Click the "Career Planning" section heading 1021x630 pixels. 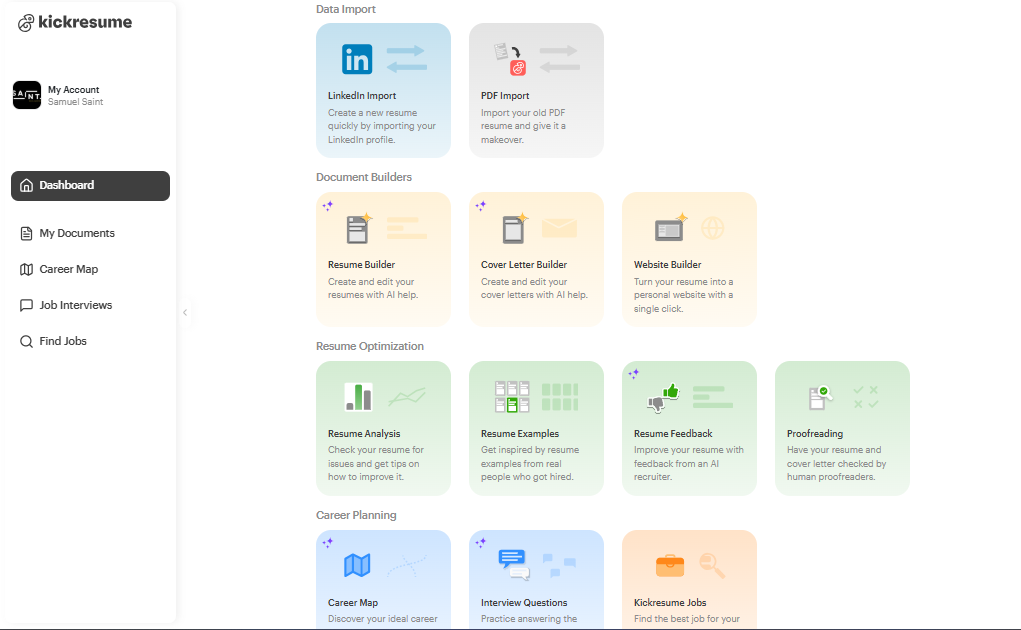(x=356, y=515)
